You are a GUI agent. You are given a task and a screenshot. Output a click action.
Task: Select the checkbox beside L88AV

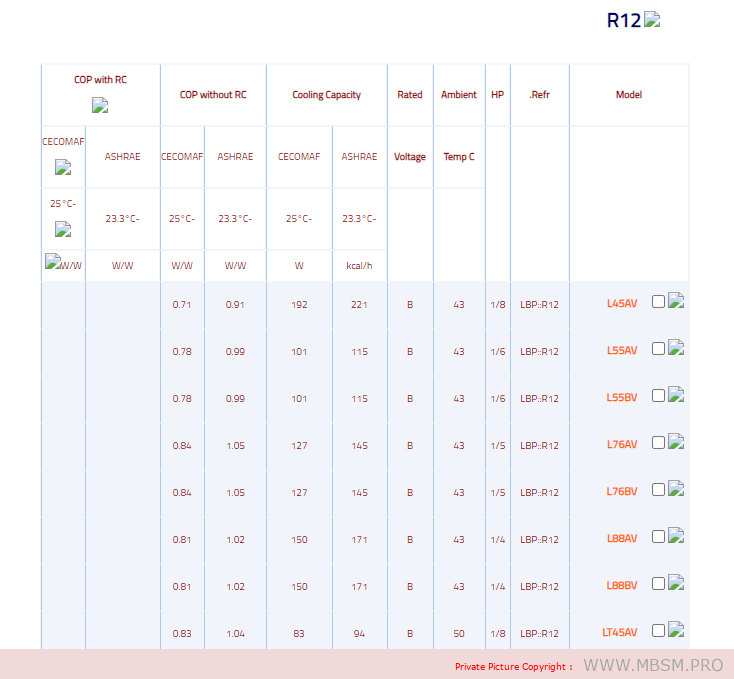(658, 537)
